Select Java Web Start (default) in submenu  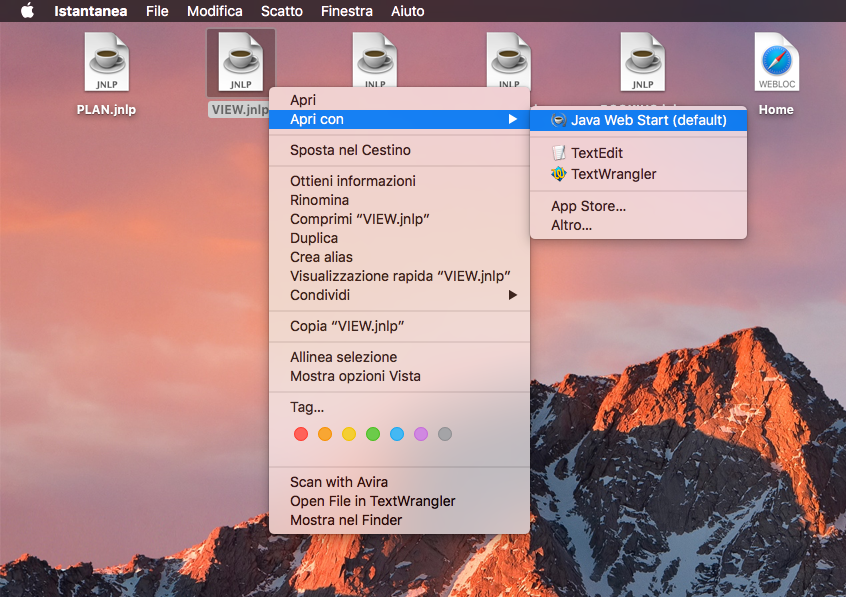pyautogui.click(x=638, y=120)
